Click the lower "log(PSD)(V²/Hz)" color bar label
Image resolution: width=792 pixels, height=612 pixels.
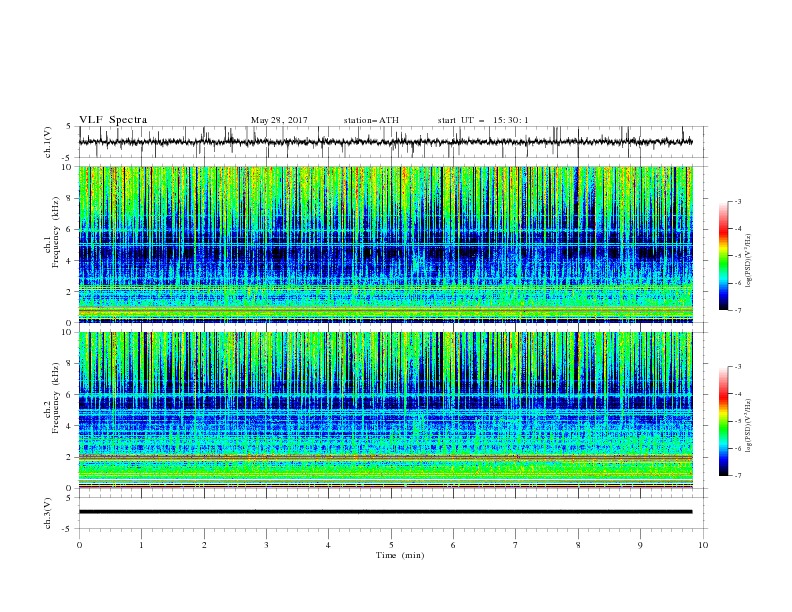(748, 426)
